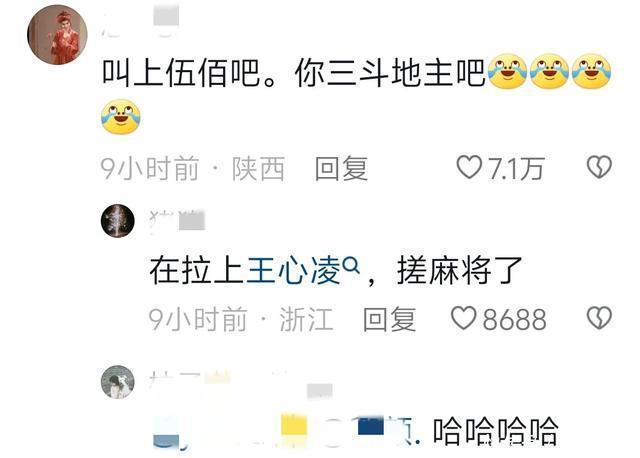This screenshot has height=458, width=640.
Task: Tap the 7.1万 like count
Action: tap(516, 168)
